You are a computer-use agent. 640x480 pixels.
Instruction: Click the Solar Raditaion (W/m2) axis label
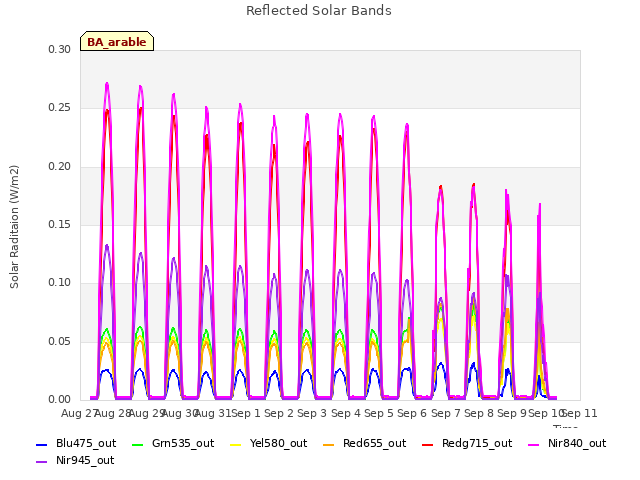click(14, 227)
